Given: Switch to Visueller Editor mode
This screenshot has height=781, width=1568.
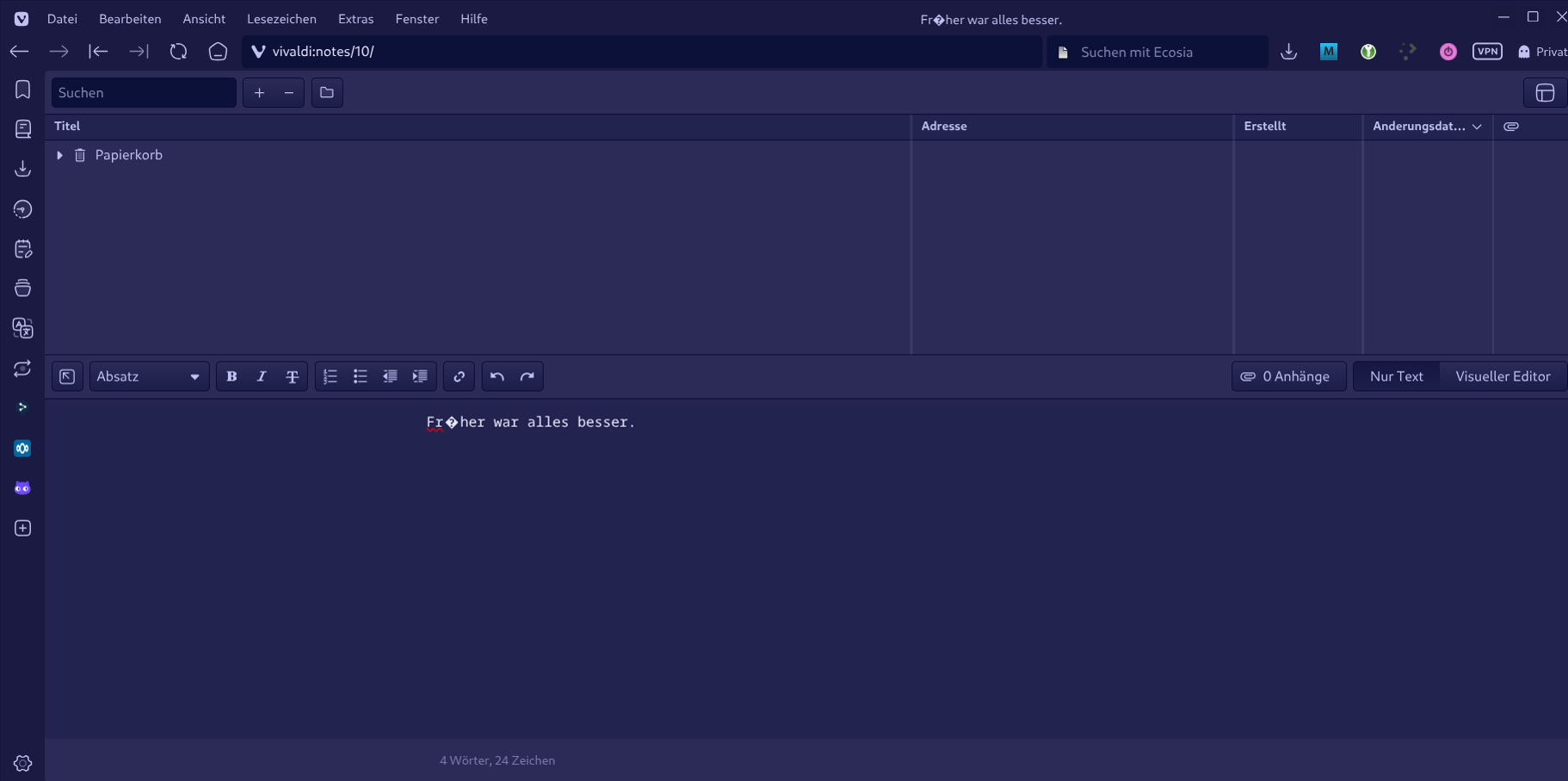Looking at the screenshot, I should tap(1503, 376).
